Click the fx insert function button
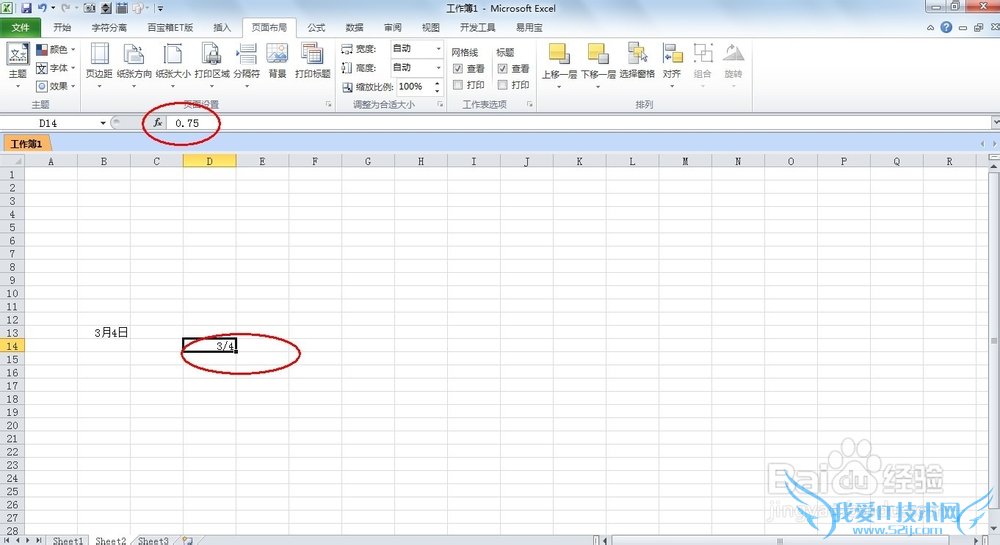Image resolution: width=1000 pixels, height=545 pixels. [158, 123]
